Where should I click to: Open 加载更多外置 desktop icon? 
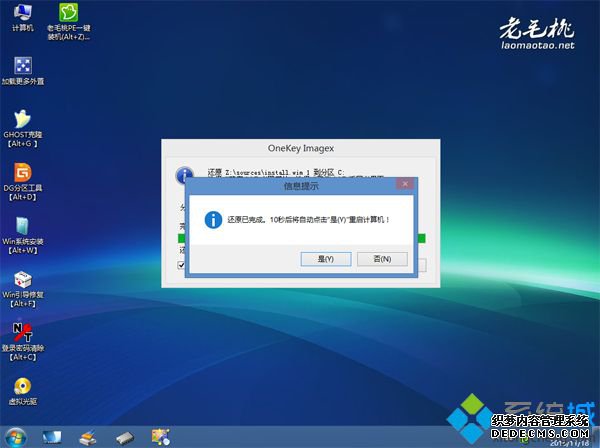23,71
